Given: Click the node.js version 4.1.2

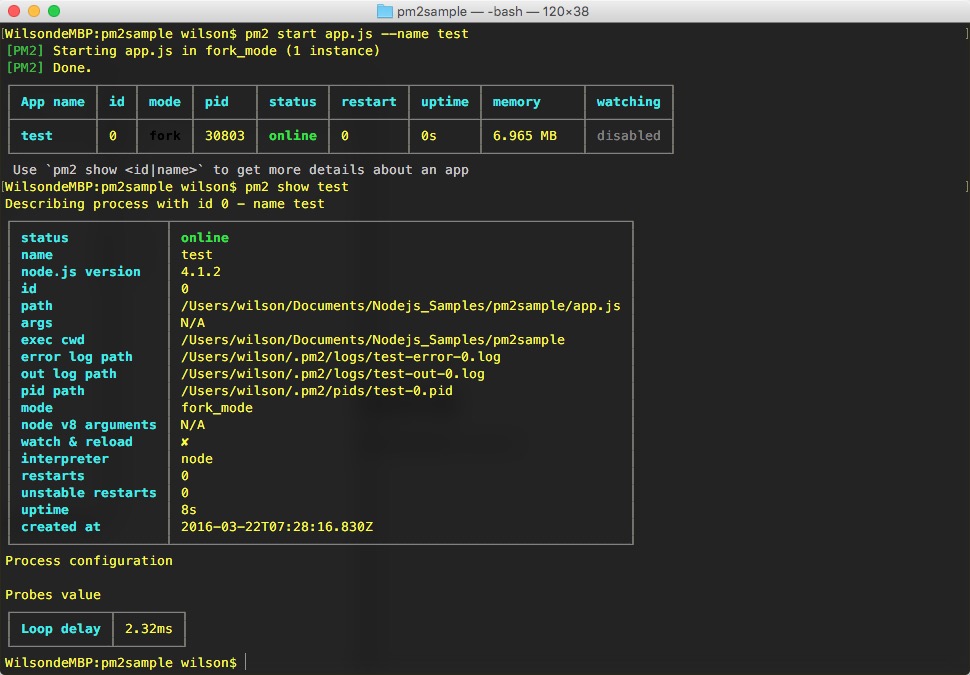Looking at the screenshot, I should click(201, 272).
